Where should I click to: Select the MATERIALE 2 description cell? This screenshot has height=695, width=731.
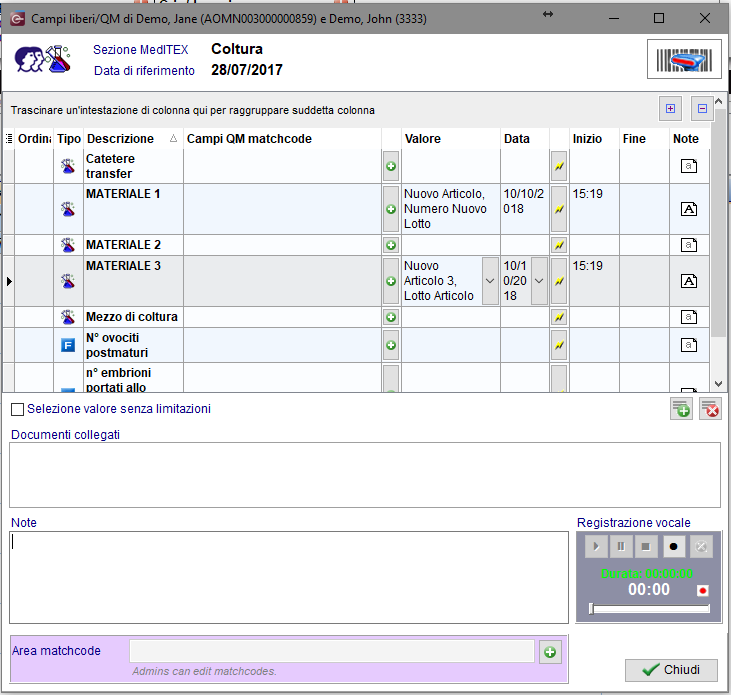coord(133,245)
